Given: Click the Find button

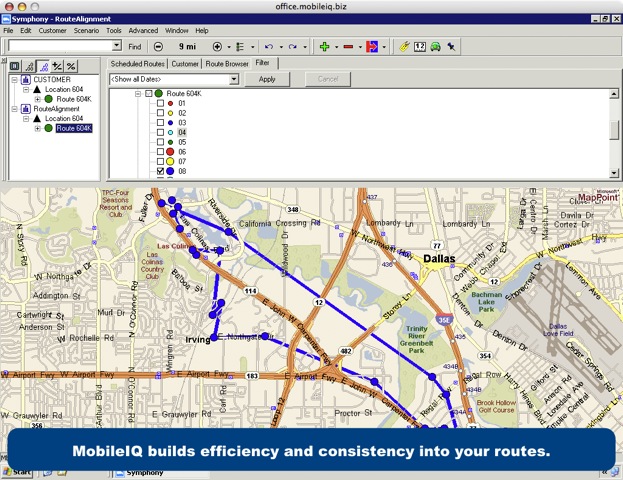Looking at the screenshot, I should 134,46.
